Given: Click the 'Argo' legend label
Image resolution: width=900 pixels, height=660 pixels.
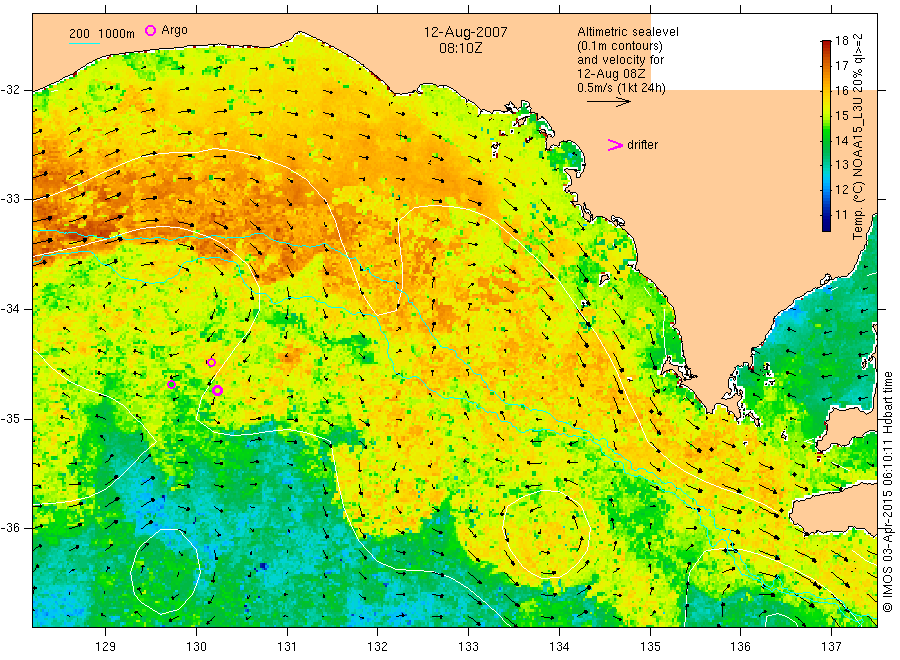Looking at the screenshot, I should tap(174, 30).
